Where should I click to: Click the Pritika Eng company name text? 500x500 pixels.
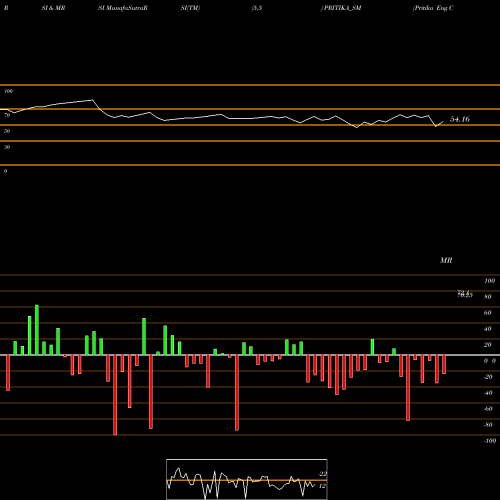click(433, 8)
